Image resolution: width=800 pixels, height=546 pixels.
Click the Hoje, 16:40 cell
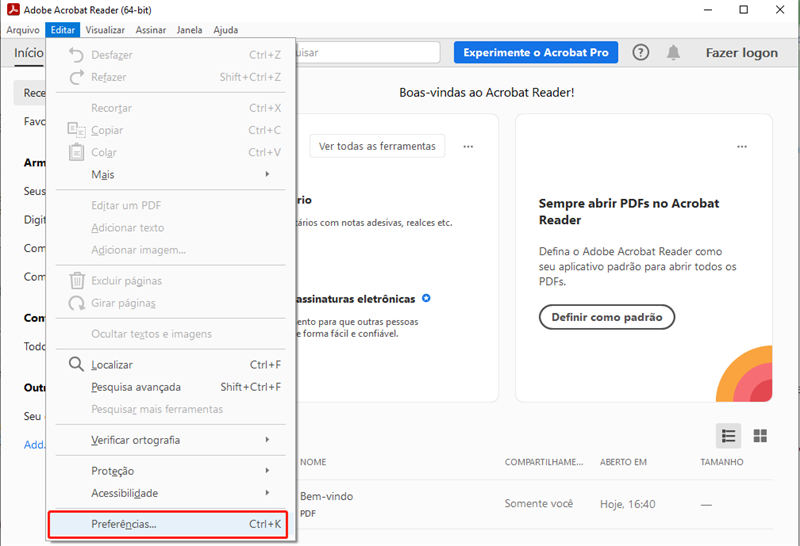[x=628, y=504]
